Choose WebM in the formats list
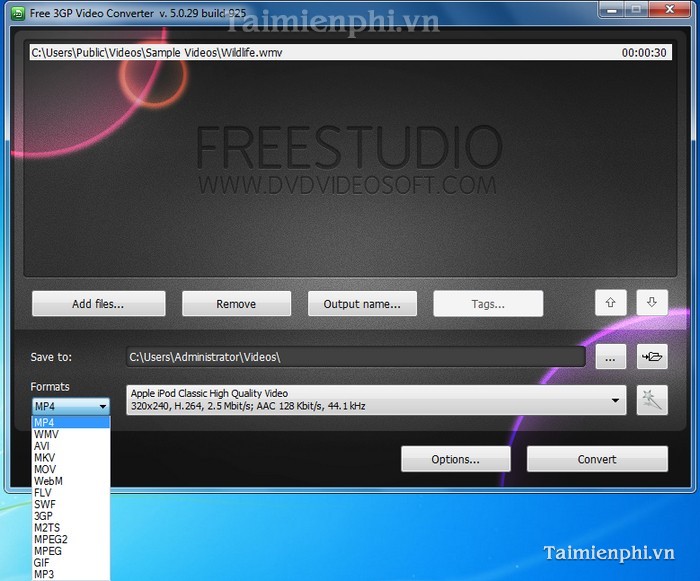The width and height of the screenshot is (700, 581). pos(71,481)
